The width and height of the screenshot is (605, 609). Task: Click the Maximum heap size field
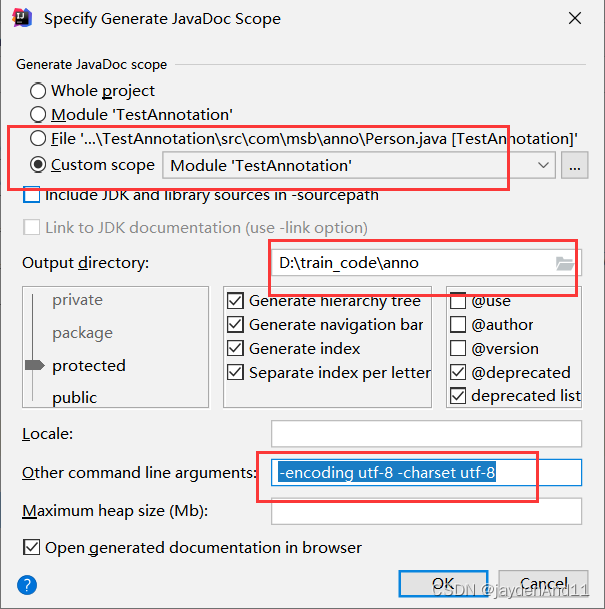coord(426,511)
